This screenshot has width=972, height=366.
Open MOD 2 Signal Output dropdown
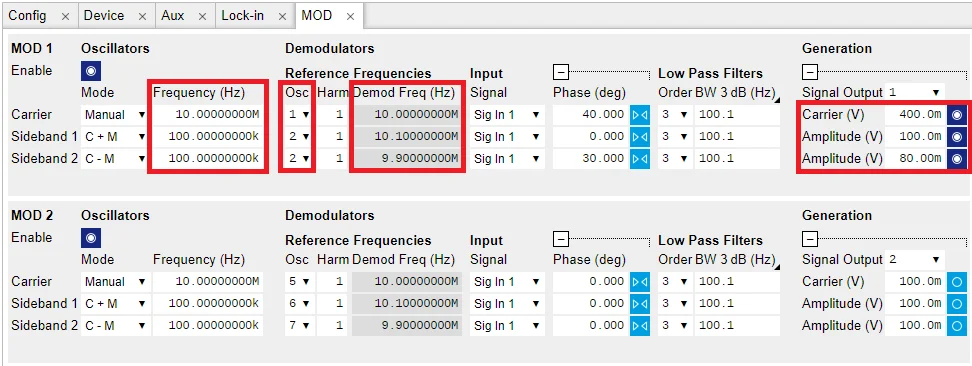tap(914, 259)
